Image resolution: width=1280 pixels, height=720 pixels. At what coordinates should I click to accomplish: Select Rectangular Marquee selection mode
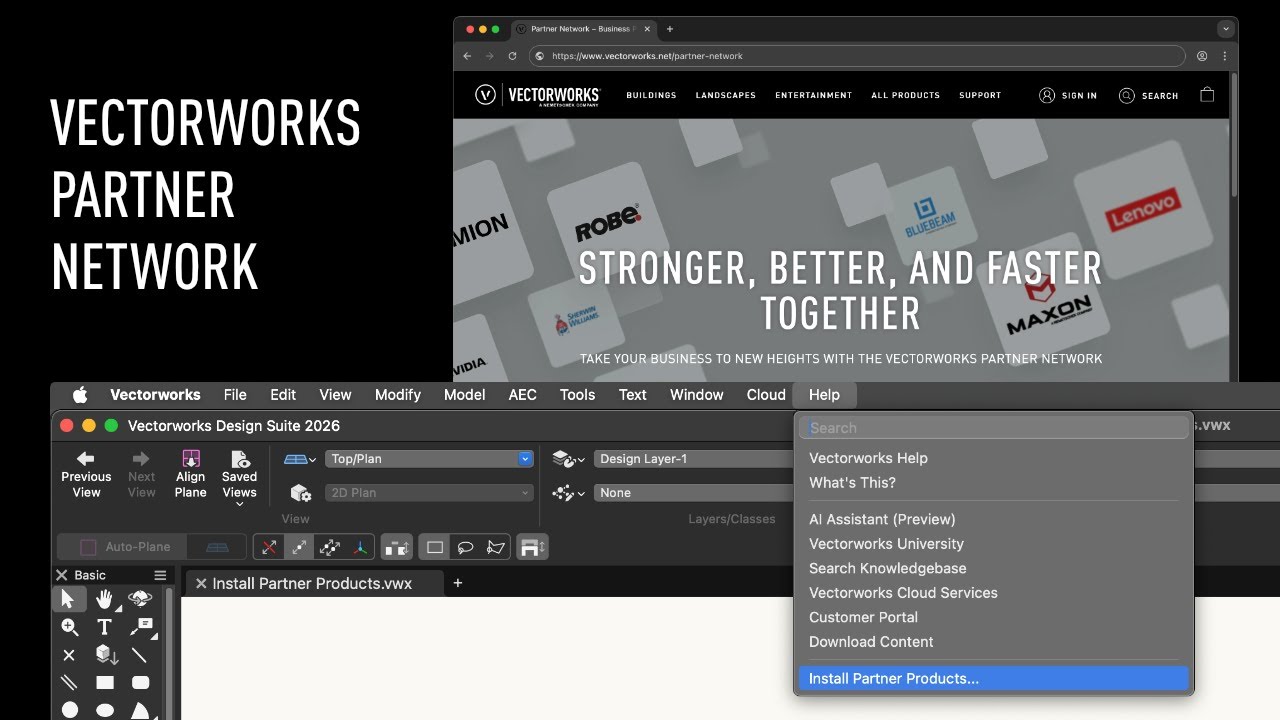click(435, 547)
